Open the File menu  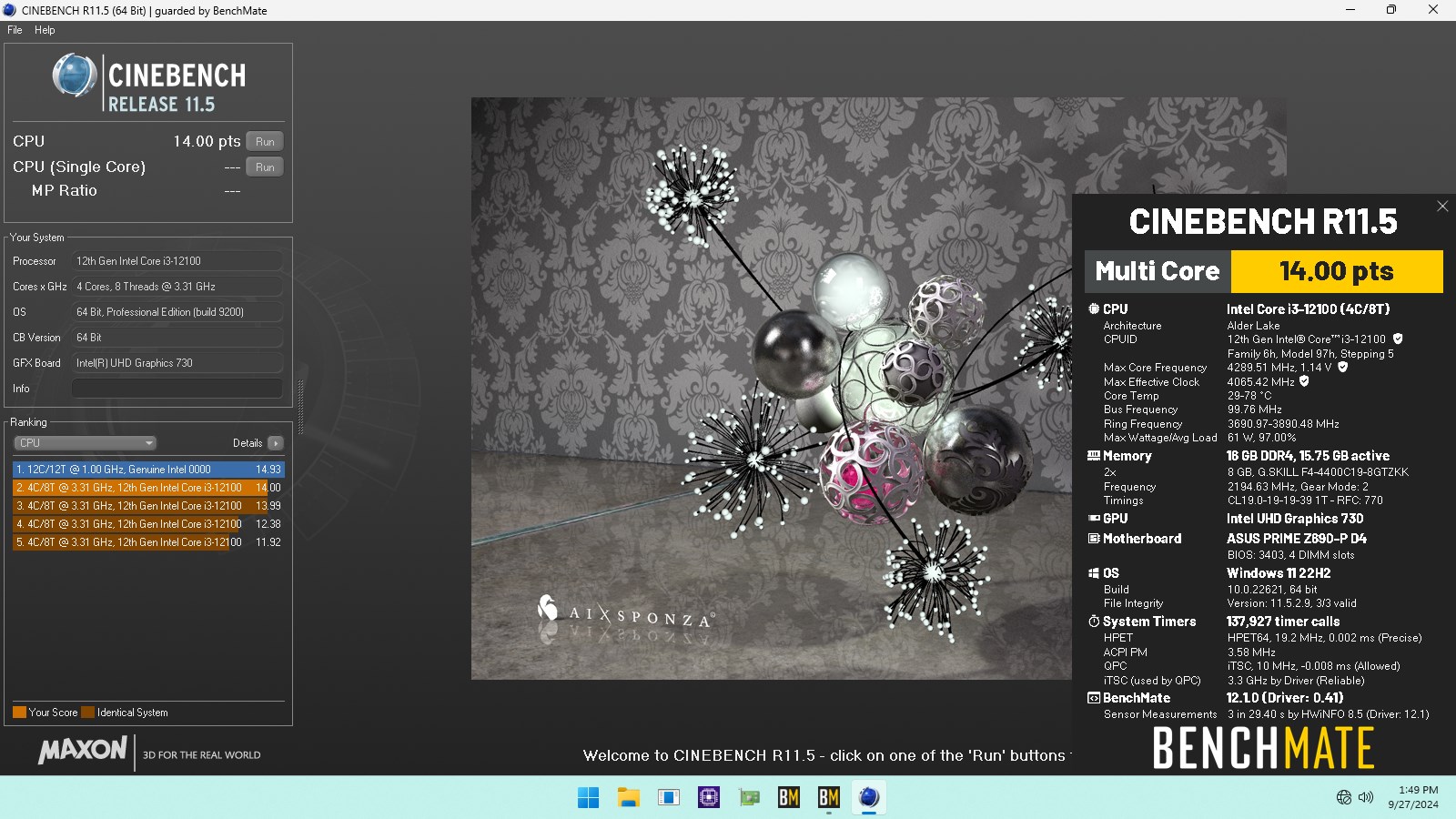click(15, 30)
